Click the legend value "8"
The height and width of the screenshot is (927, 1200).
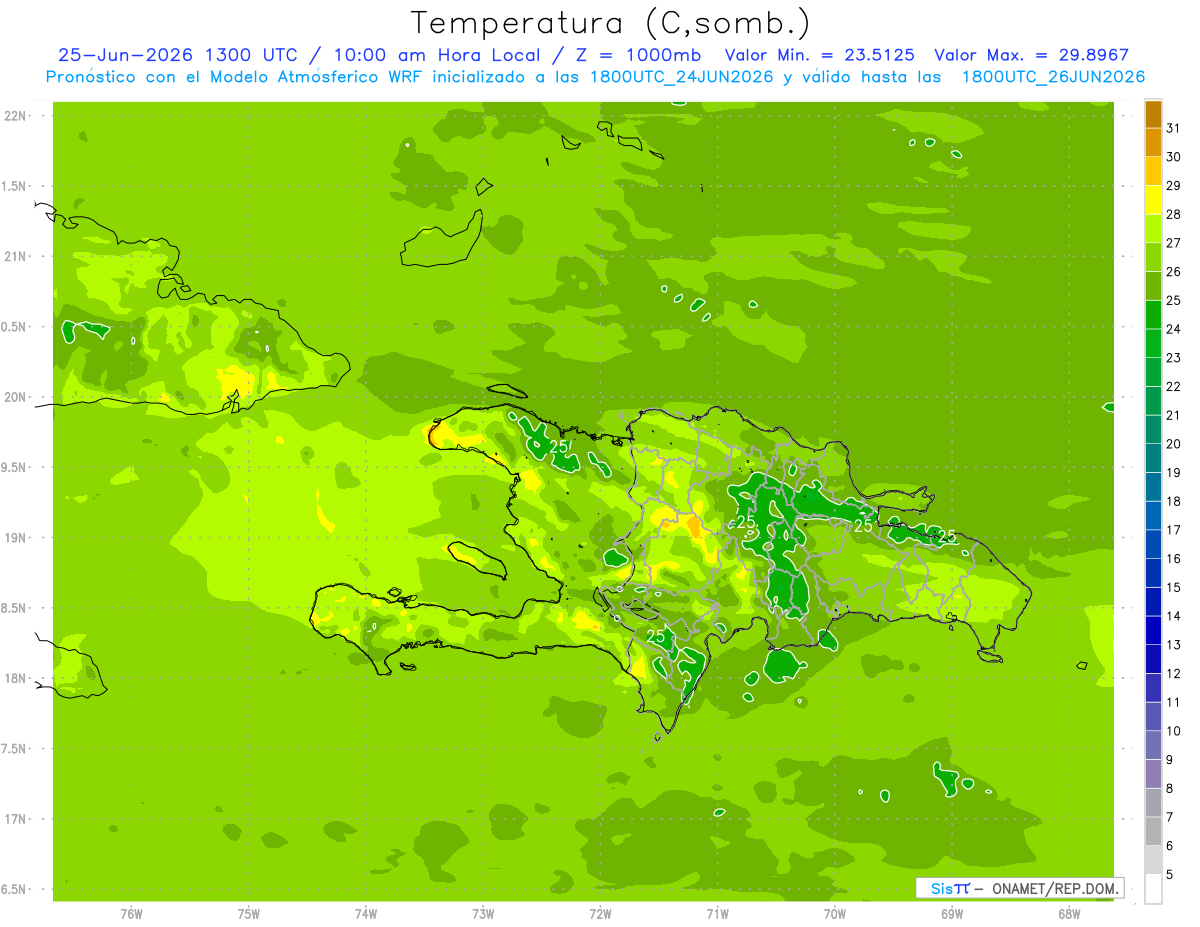click(x=1170, y=788)
